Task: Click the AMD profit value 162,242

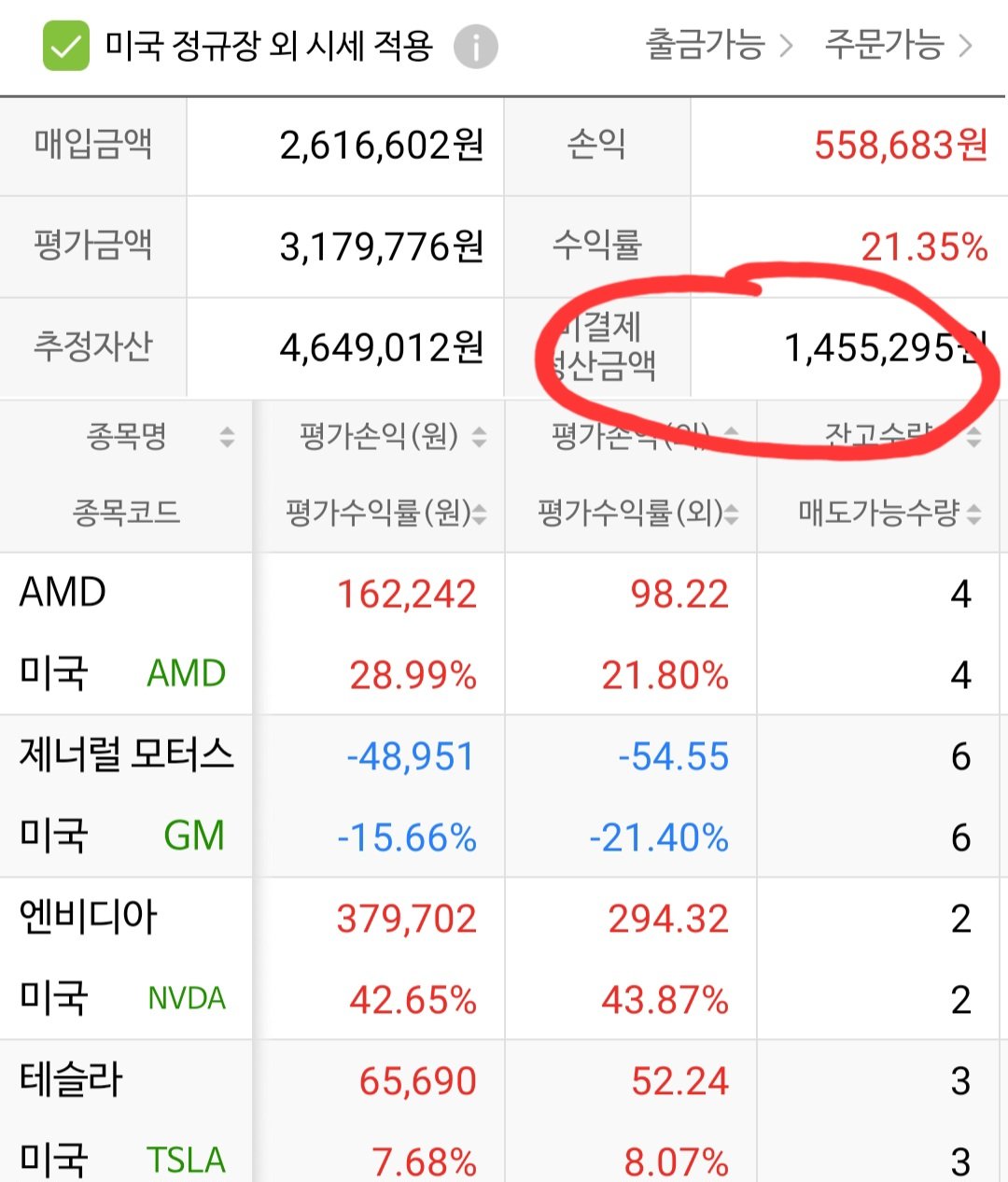Action: click(407, 594)
